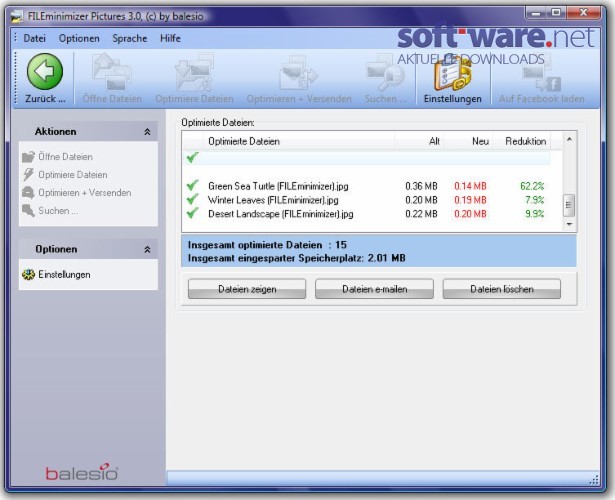
Task: Maximize the FILEminimizer window
Action: click(x=556, y=13)
